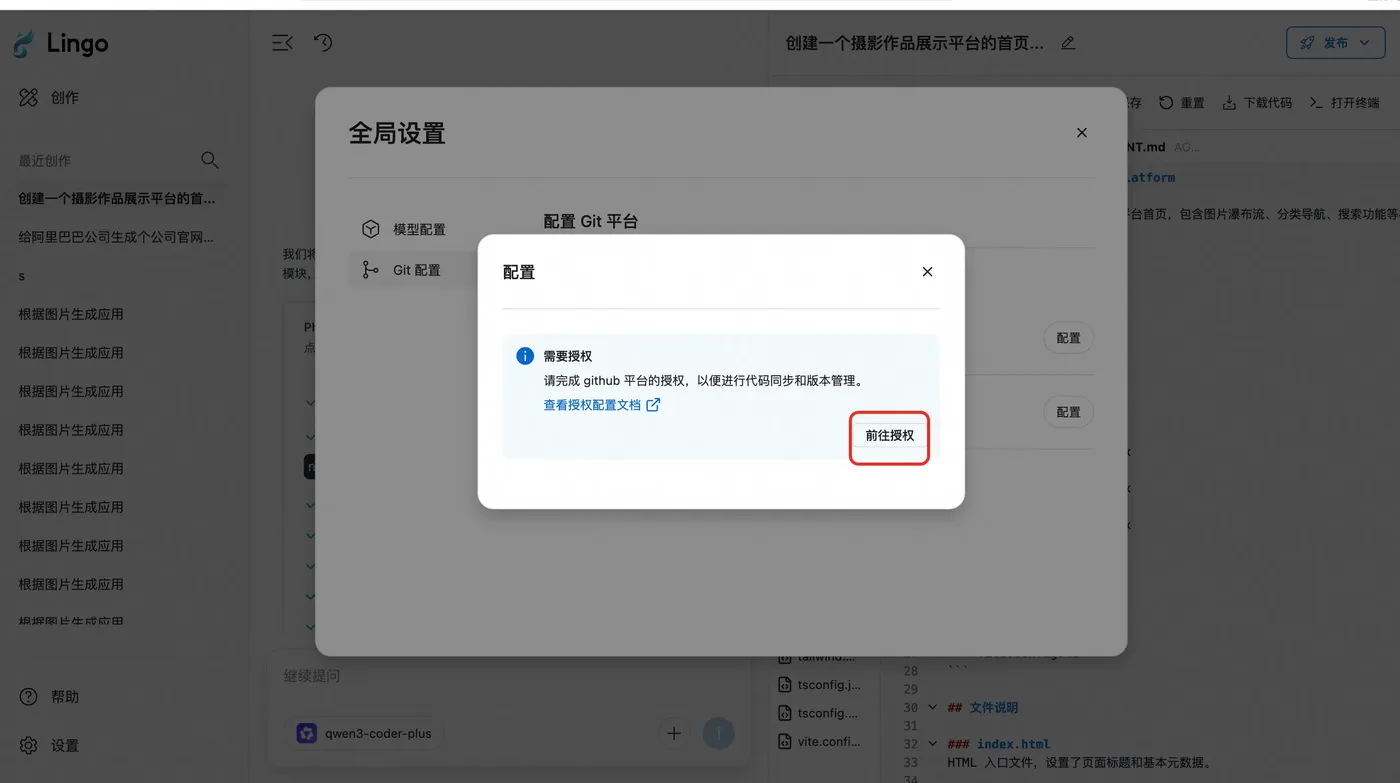Collapse the ## 文件说明 section fold arrow
1400x783 pixels.
pyautogui.click(x=932, y=707)
